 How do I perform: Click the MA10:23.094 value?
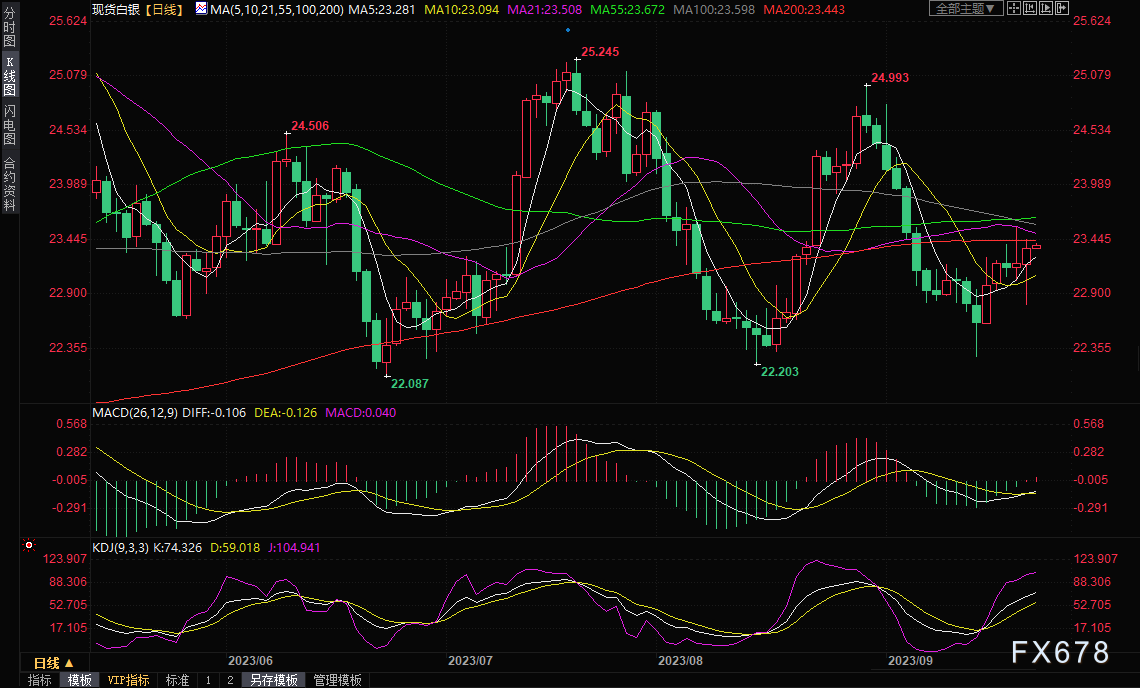click(462, 9)
